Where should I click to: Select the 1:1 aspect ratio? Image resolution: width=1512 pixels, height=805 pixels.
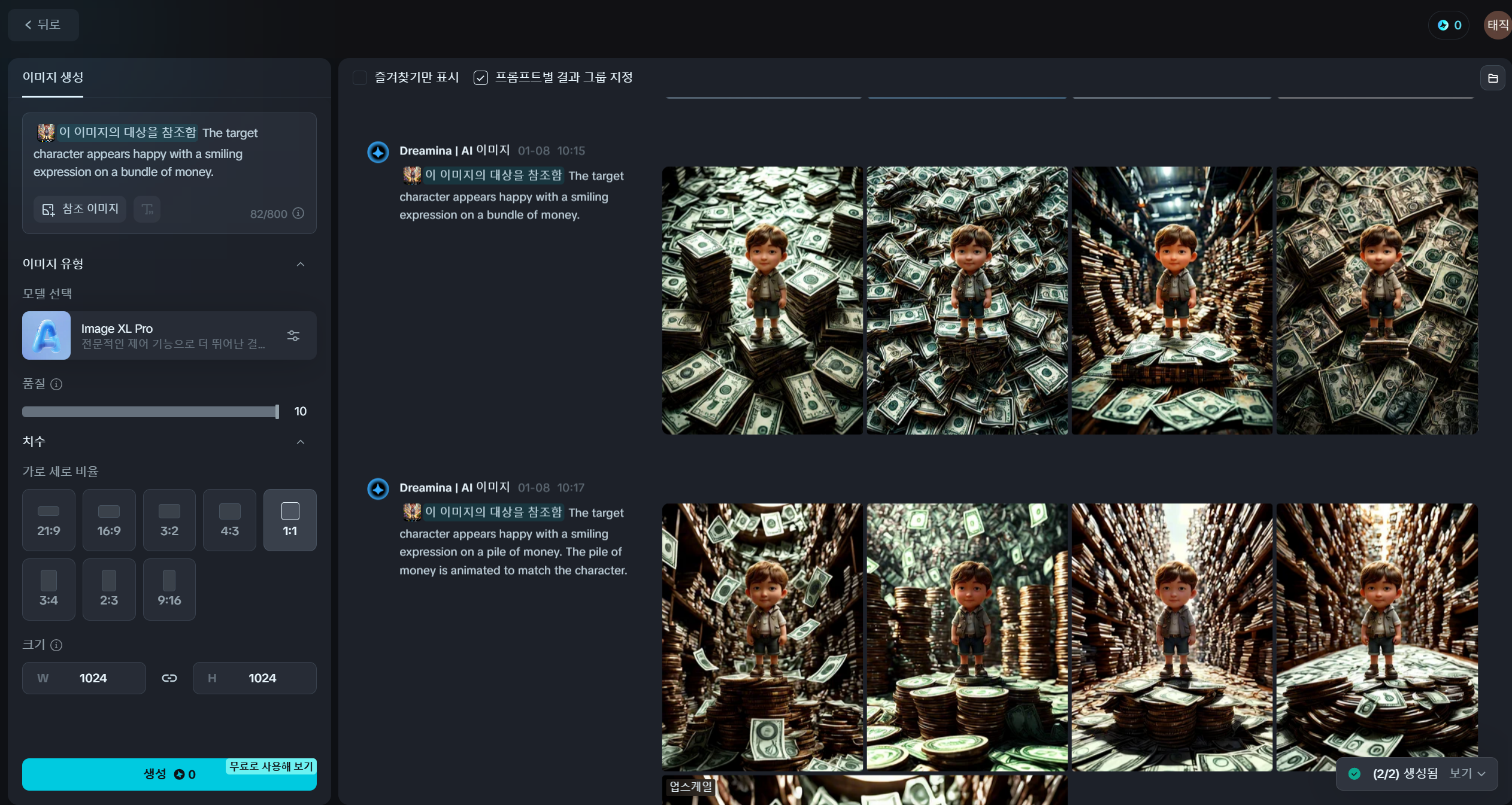tap(290, 520)
